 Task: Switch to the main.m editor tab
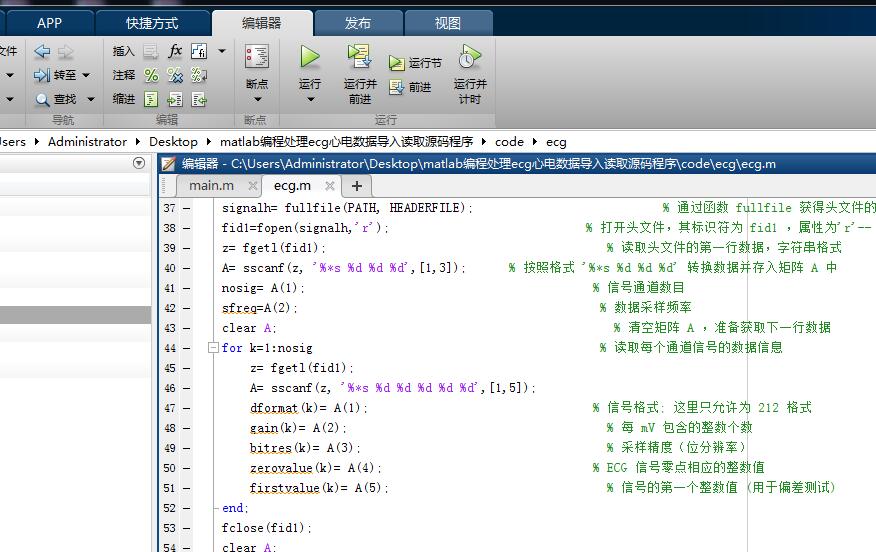[212, 185]
